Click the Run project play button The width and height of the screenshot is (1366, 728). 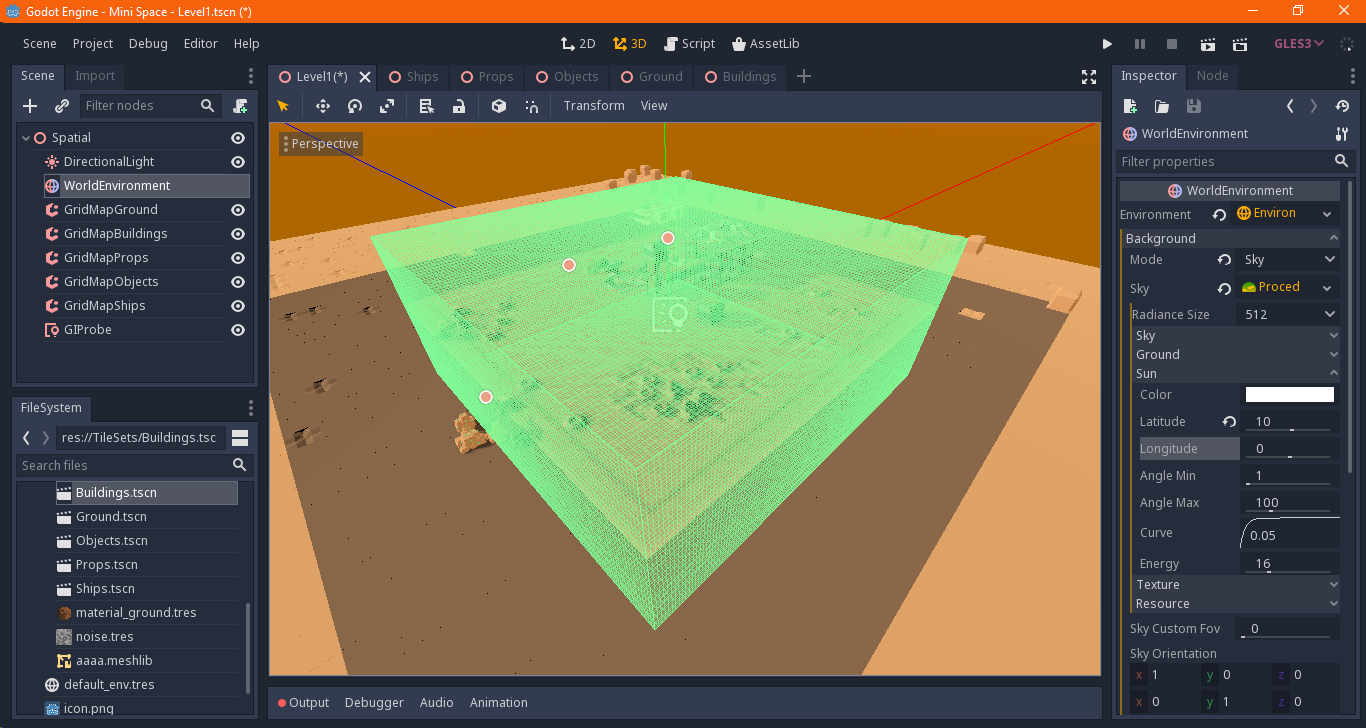click(x=1107, y=44)
